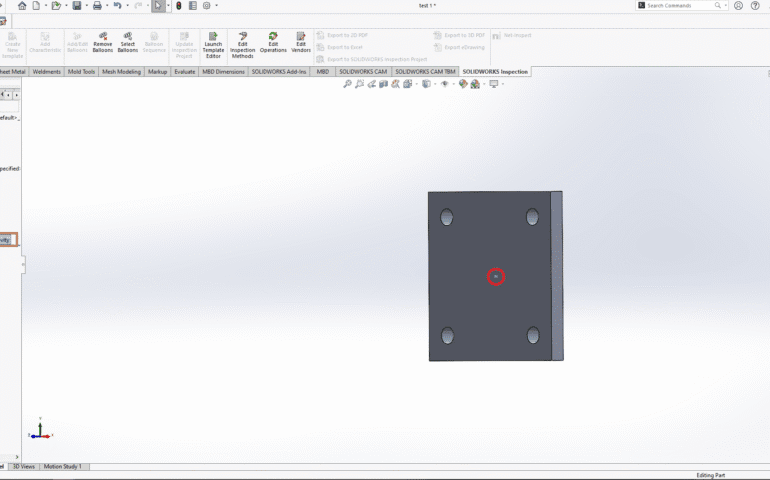Click the search magnifier in Search Commands
Image resolution: width=770 pixels, height=480 pixels.
(717, 5)
